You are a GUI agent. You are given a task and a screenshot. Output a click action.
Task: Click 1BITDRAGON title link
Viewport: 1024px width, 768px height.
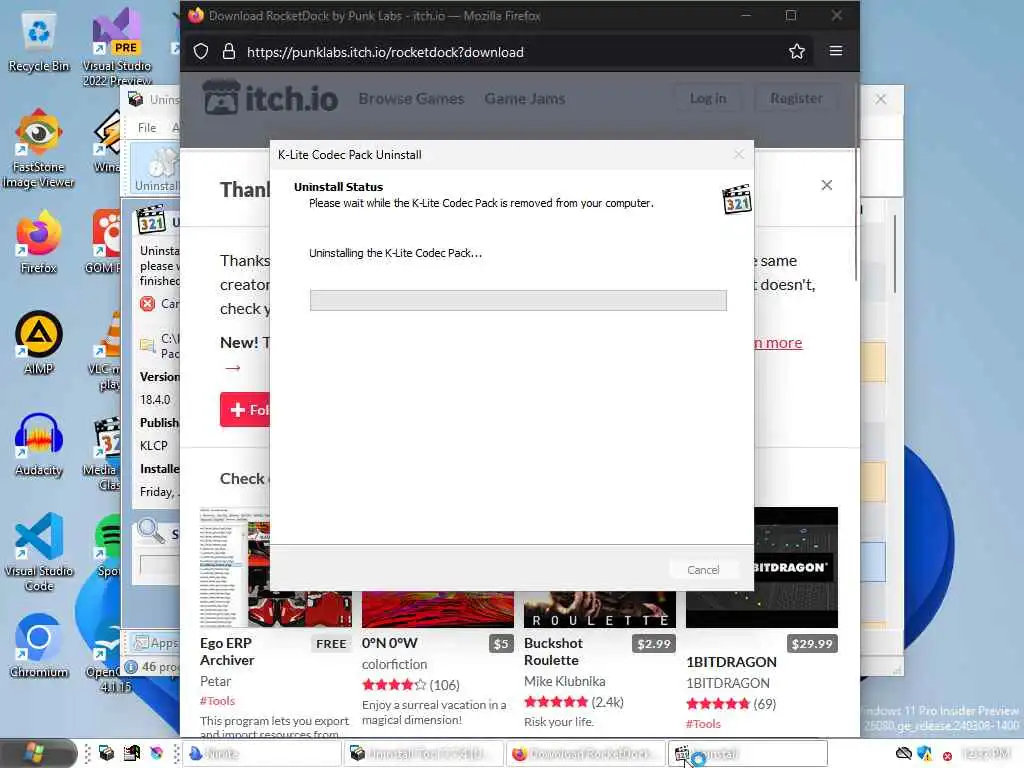(x=731, y=662)
